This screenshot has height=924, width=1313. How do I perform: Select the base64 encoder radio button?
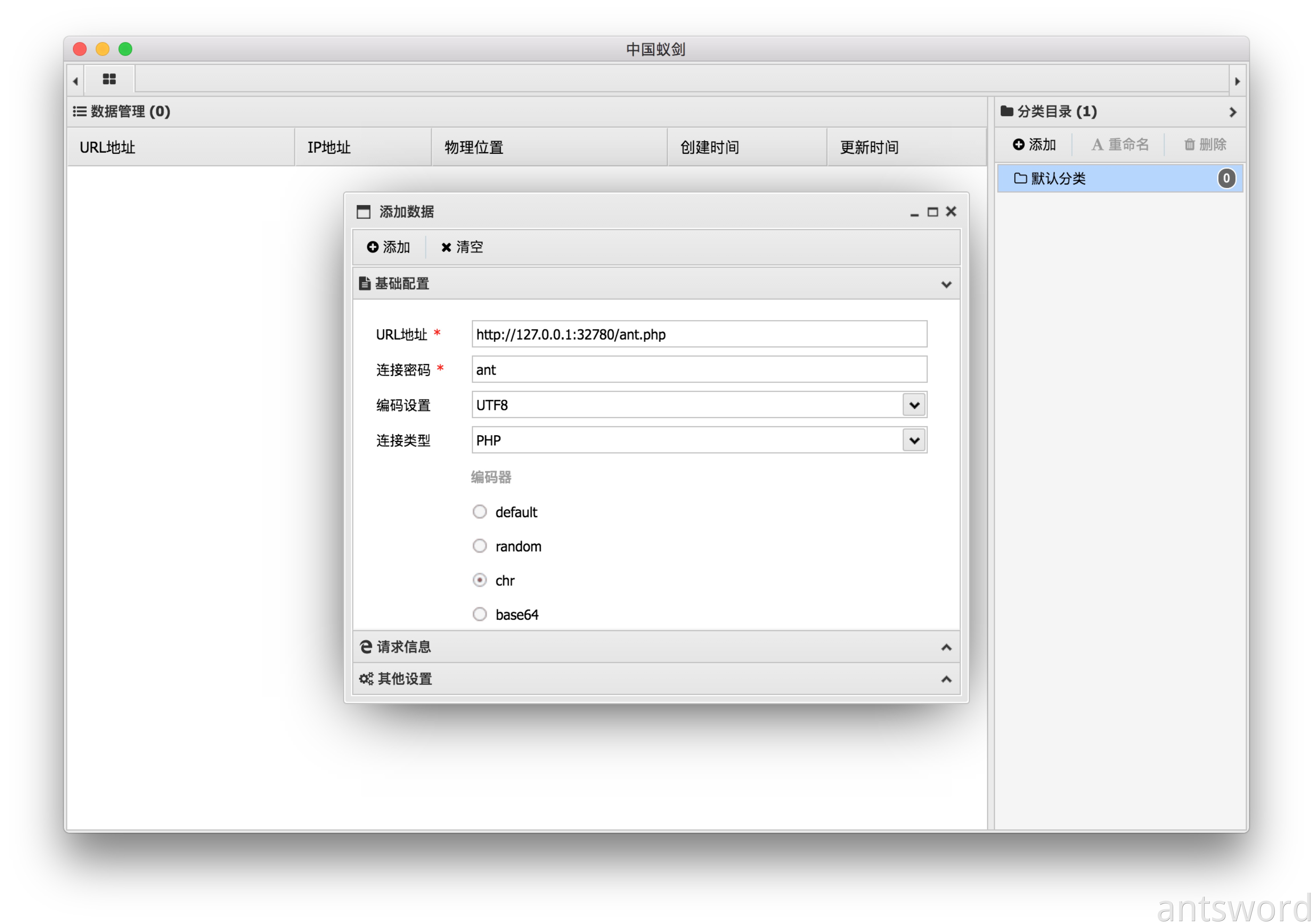(x=480, y=614)
